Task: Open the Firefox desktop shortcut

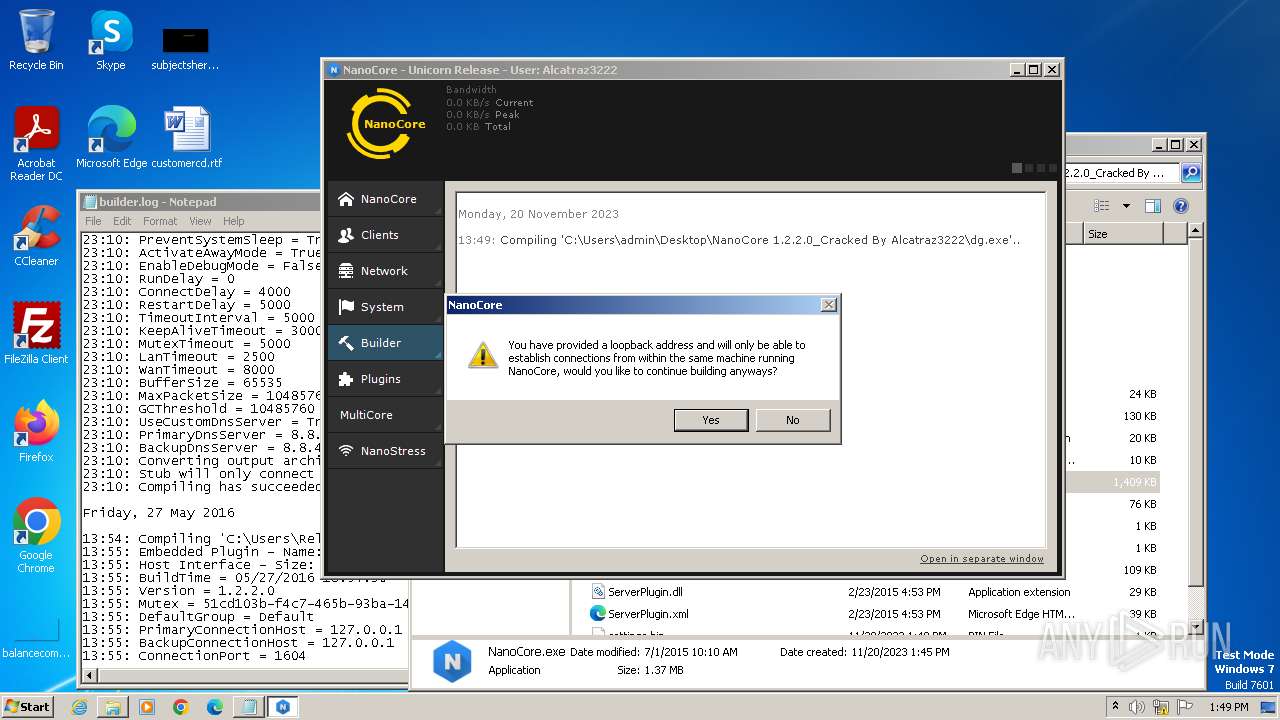Action: (36, 432)
